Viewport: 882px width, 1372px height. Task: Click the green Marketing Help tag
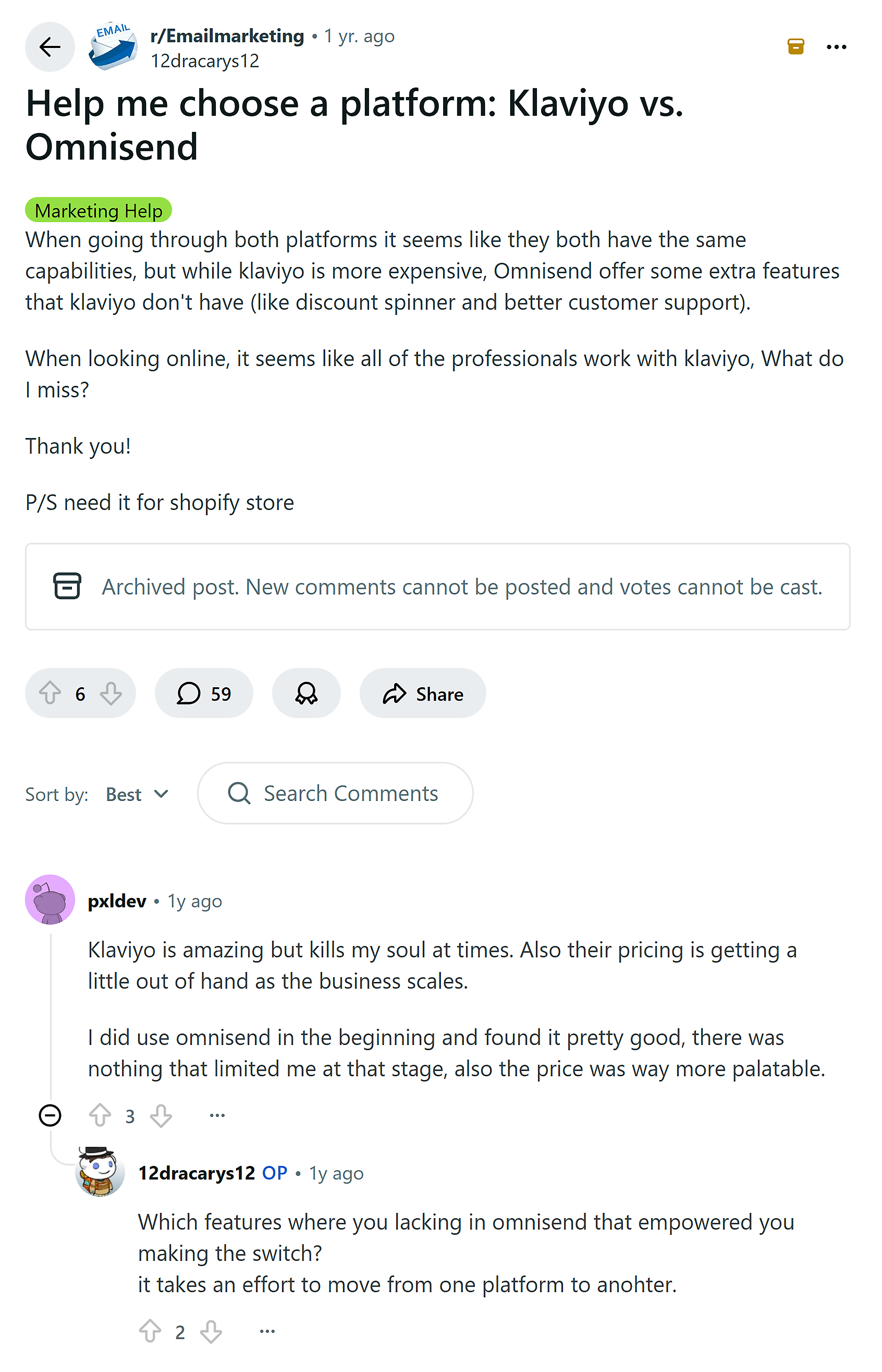coord(98,210)
